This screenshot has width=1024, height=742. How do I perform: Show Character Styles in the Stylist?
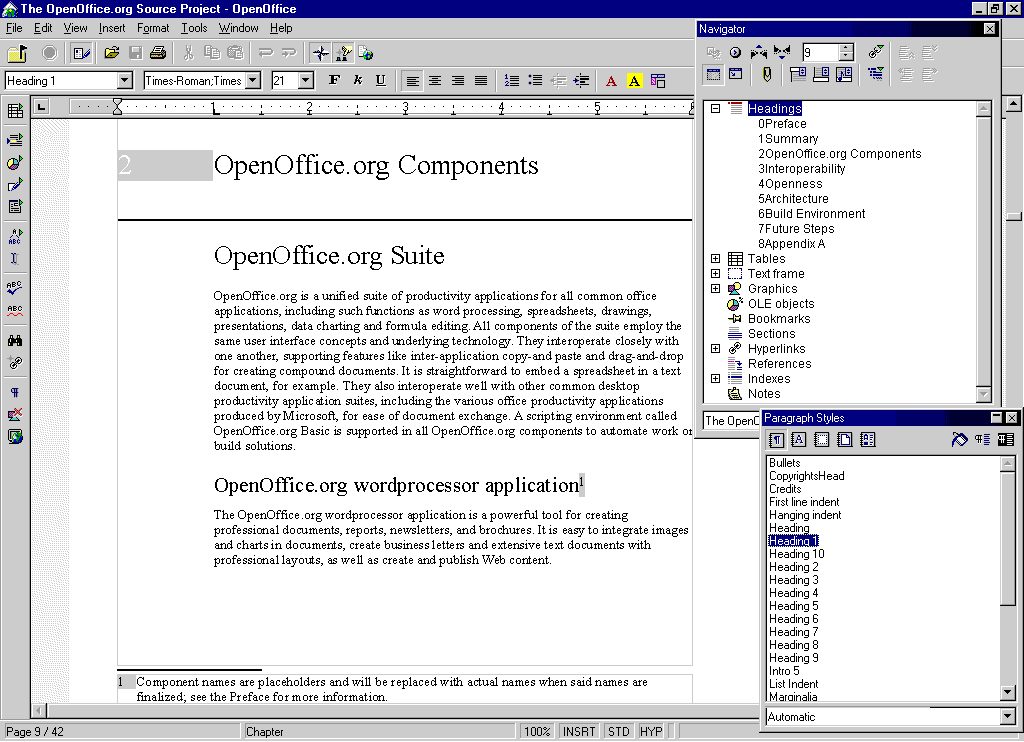[798, 440]
